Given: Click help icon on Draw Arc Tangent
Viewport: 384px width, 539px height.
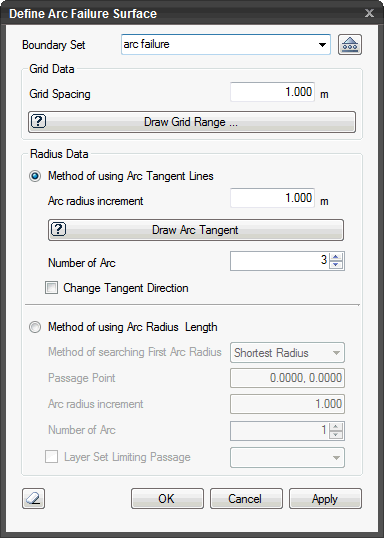Looking at the screenshot, I should [58, 229].
